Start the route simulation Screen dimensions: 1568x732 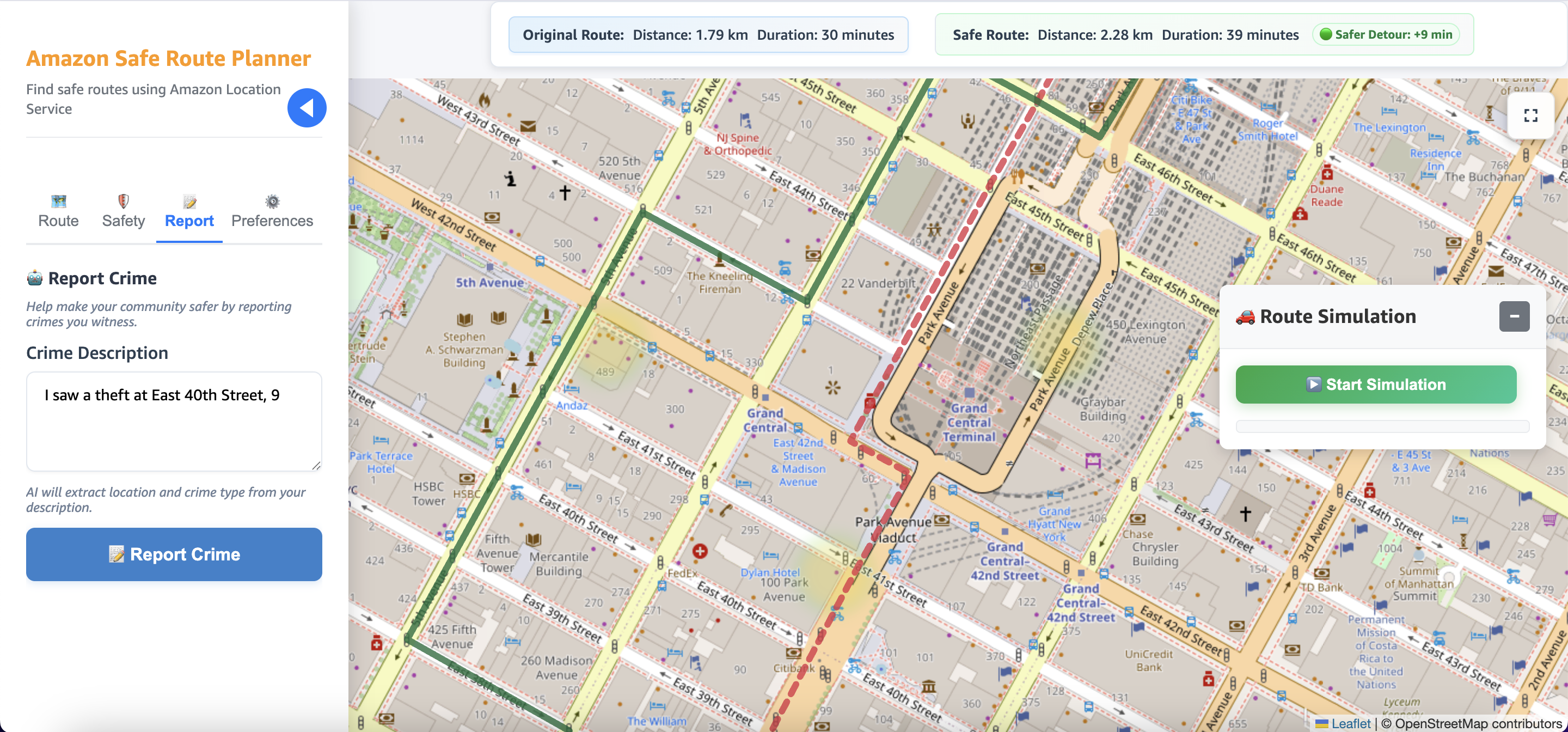pyautogui.click(x=1376, y=385)
